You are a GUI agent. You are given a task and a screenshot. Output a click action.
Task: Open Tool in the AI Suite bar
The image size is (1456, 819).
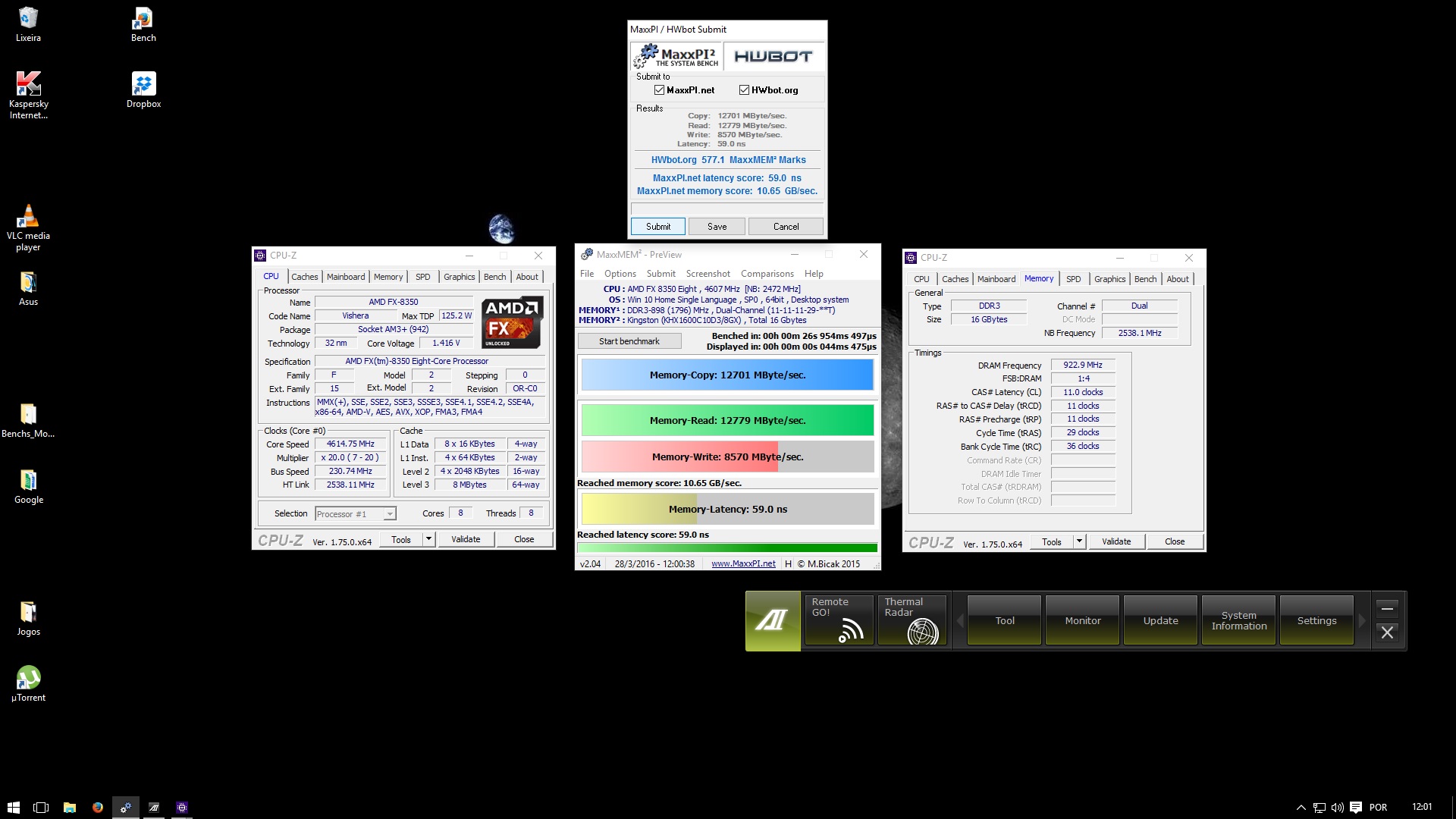[1005, 621]
